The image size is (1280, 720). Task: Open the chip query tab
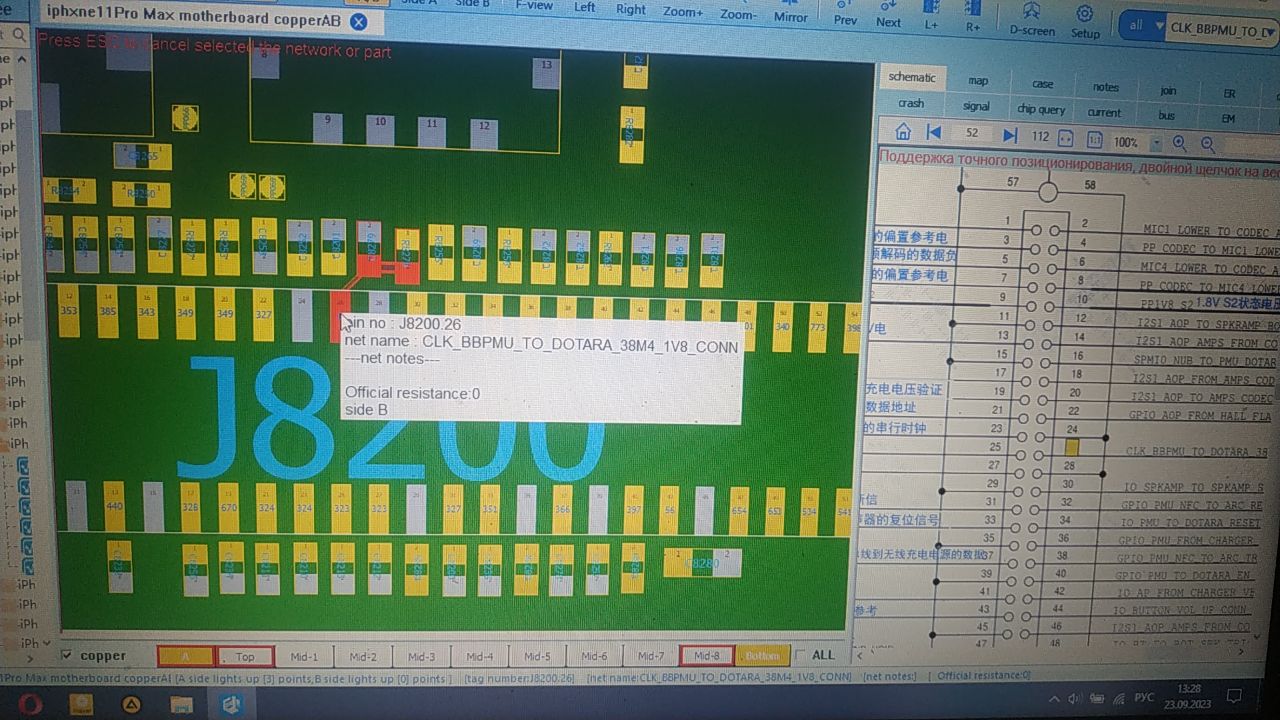click(1041, 109)
